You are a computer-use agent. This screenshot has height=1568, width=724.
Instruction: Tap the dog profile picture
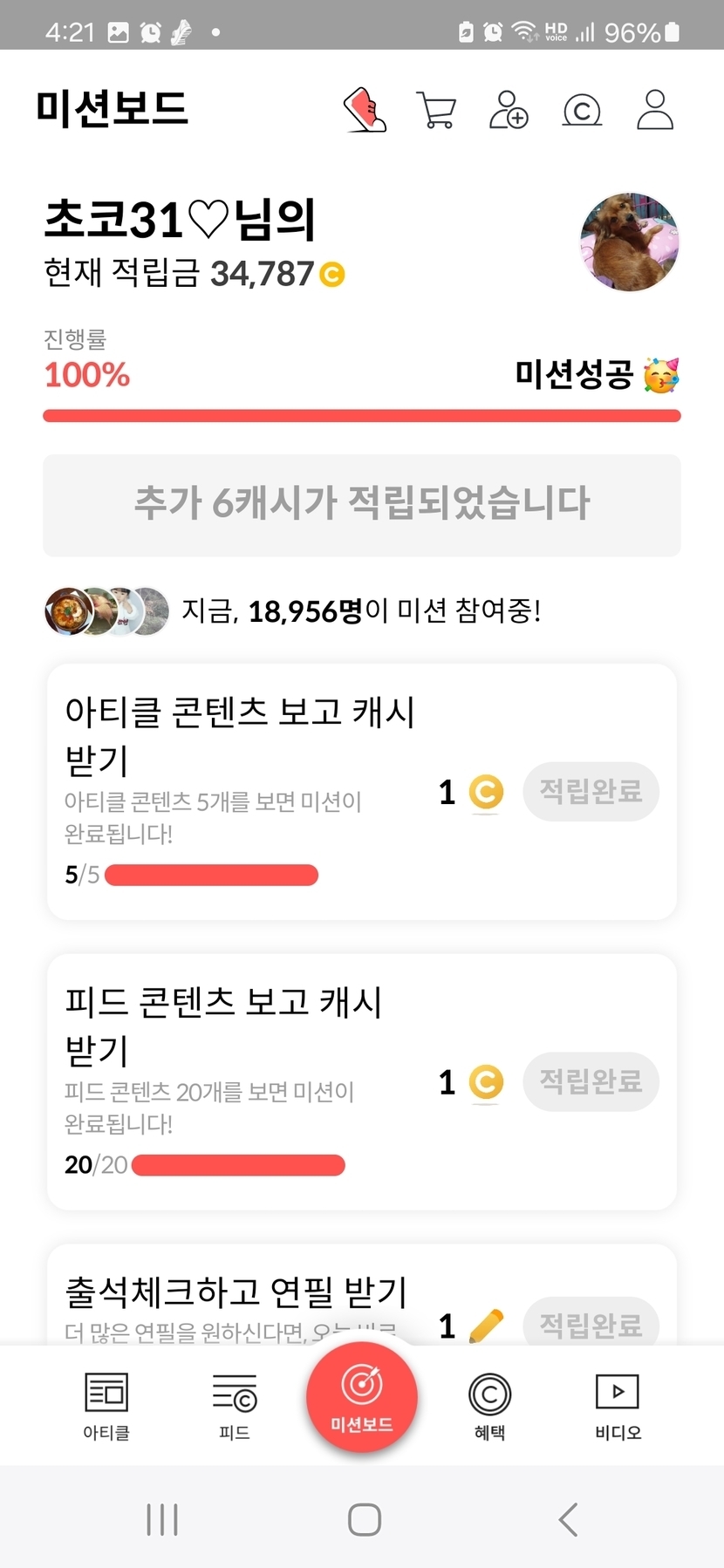click(629, 242)
